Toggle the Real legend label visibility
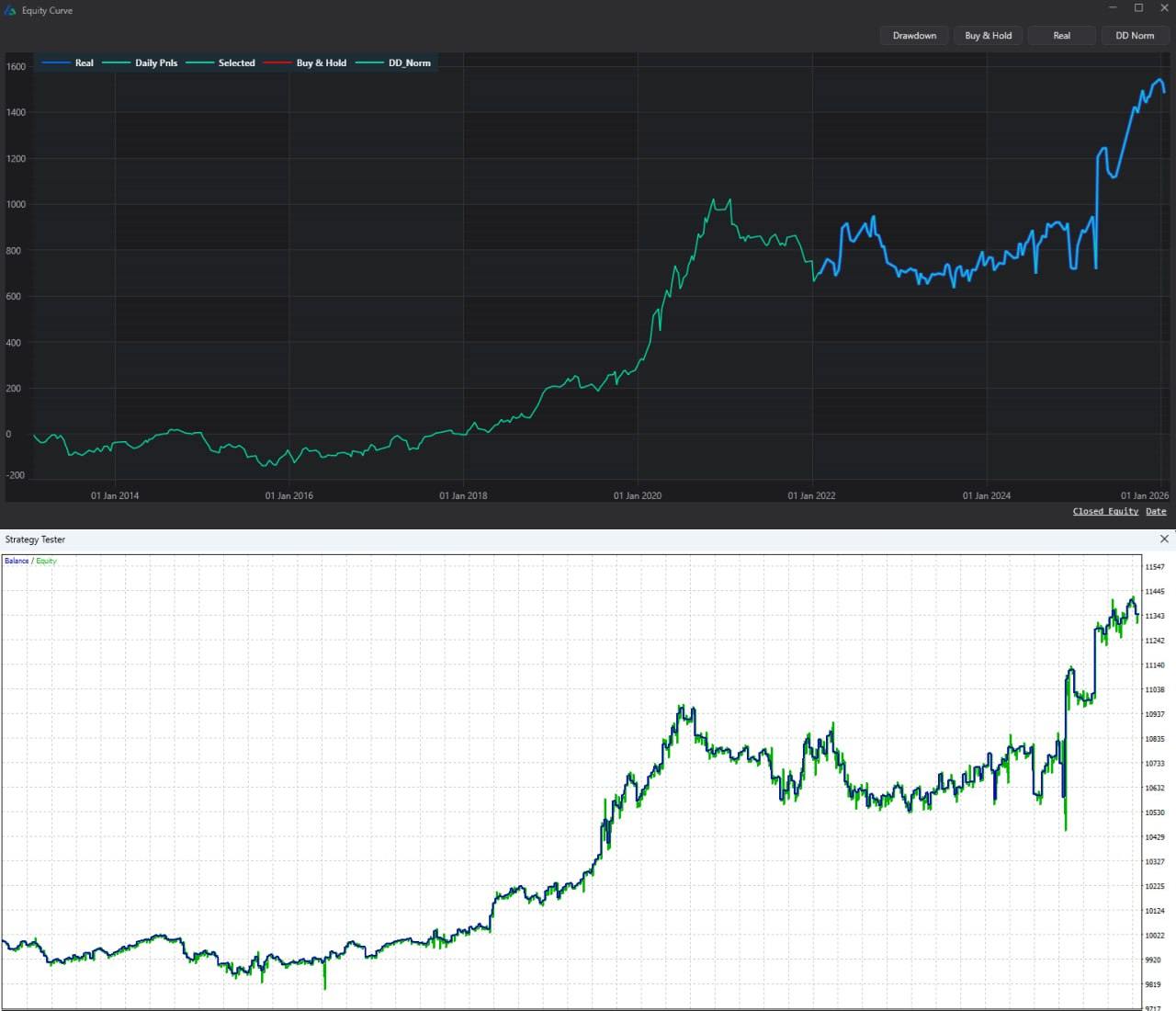 [x=85, y=62]
